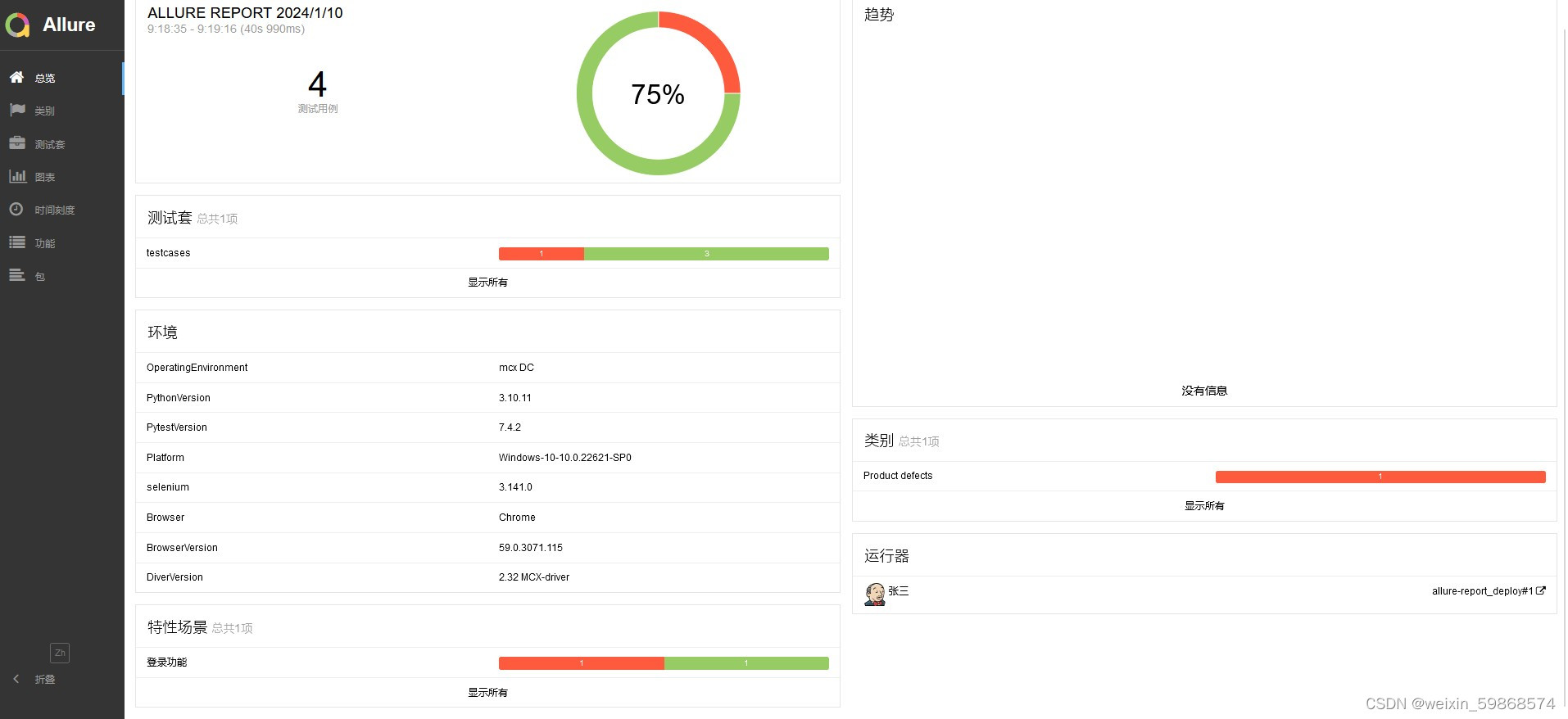Select the 登录功能 feature row
The width and height of the screenshot is (1568, 719).
pos(167,662)
